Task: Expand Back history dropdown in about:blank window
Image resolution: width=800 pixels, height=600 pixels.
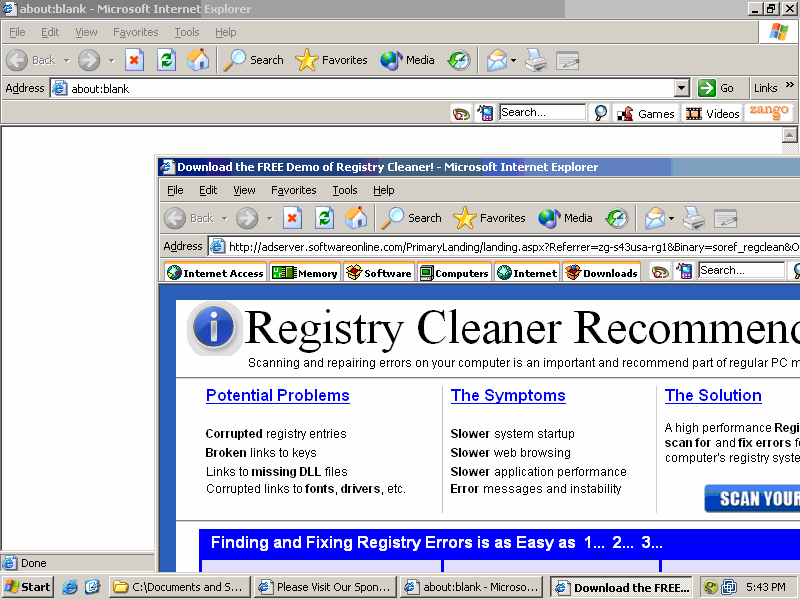Action: pyautogui.click(x=66, y=61)
